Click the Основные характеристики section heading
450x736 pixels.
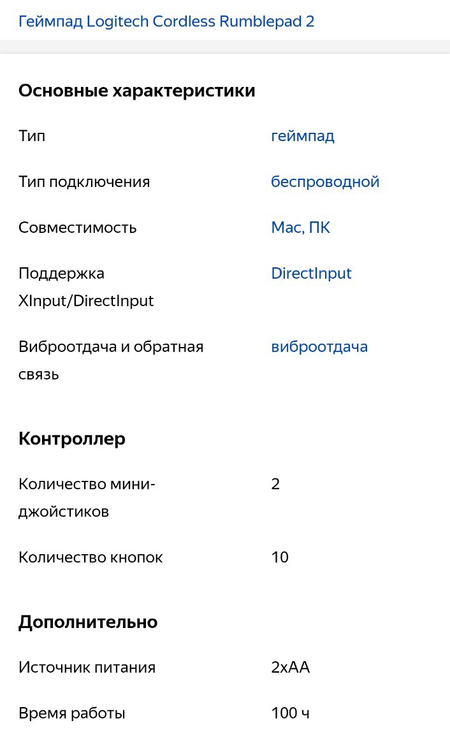[137, 91]
